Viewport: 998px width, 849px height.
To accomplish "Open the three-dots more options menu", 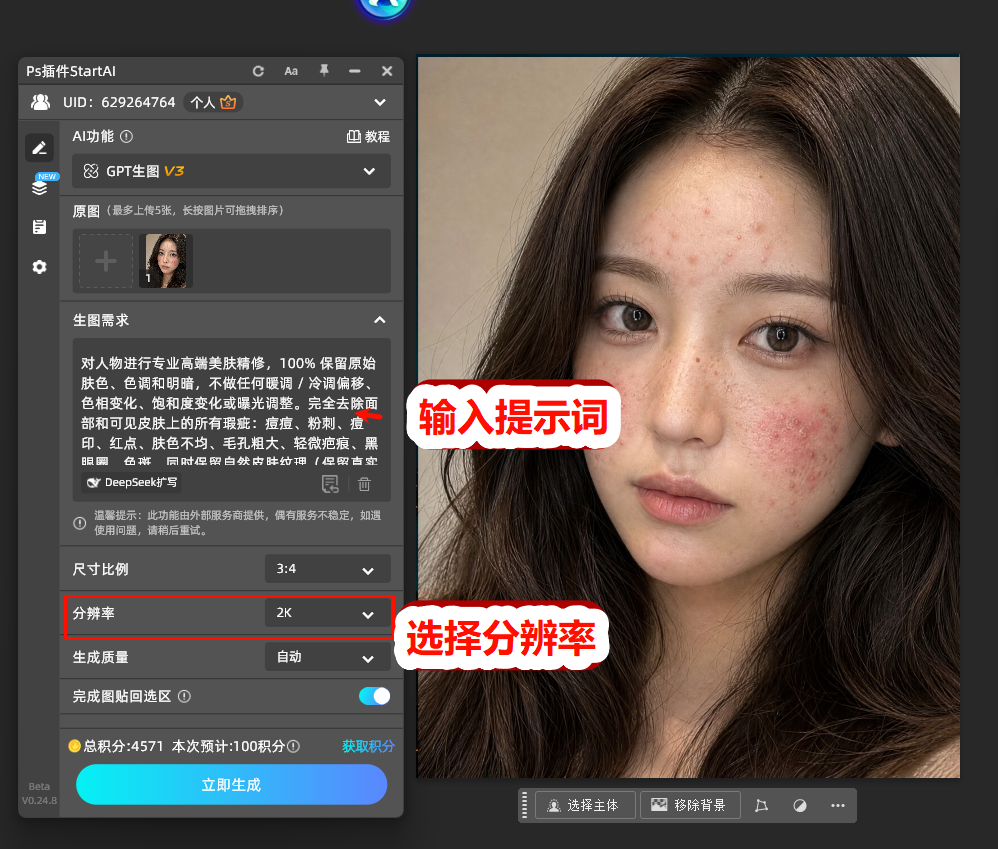I will point(838,806).
